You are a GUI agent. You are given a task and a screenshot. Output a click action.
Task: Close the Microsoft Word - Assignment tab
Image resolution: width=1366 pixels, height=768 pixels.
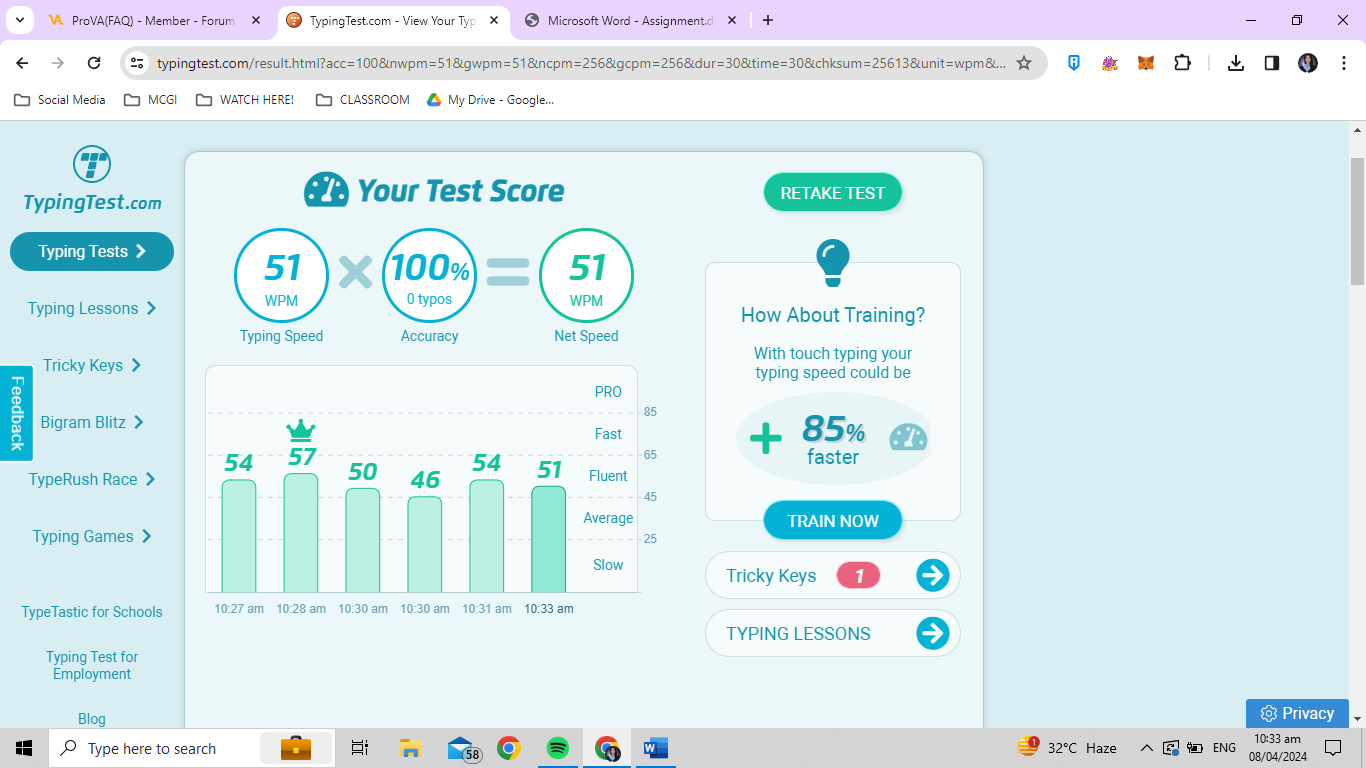[x=732, y=20]
